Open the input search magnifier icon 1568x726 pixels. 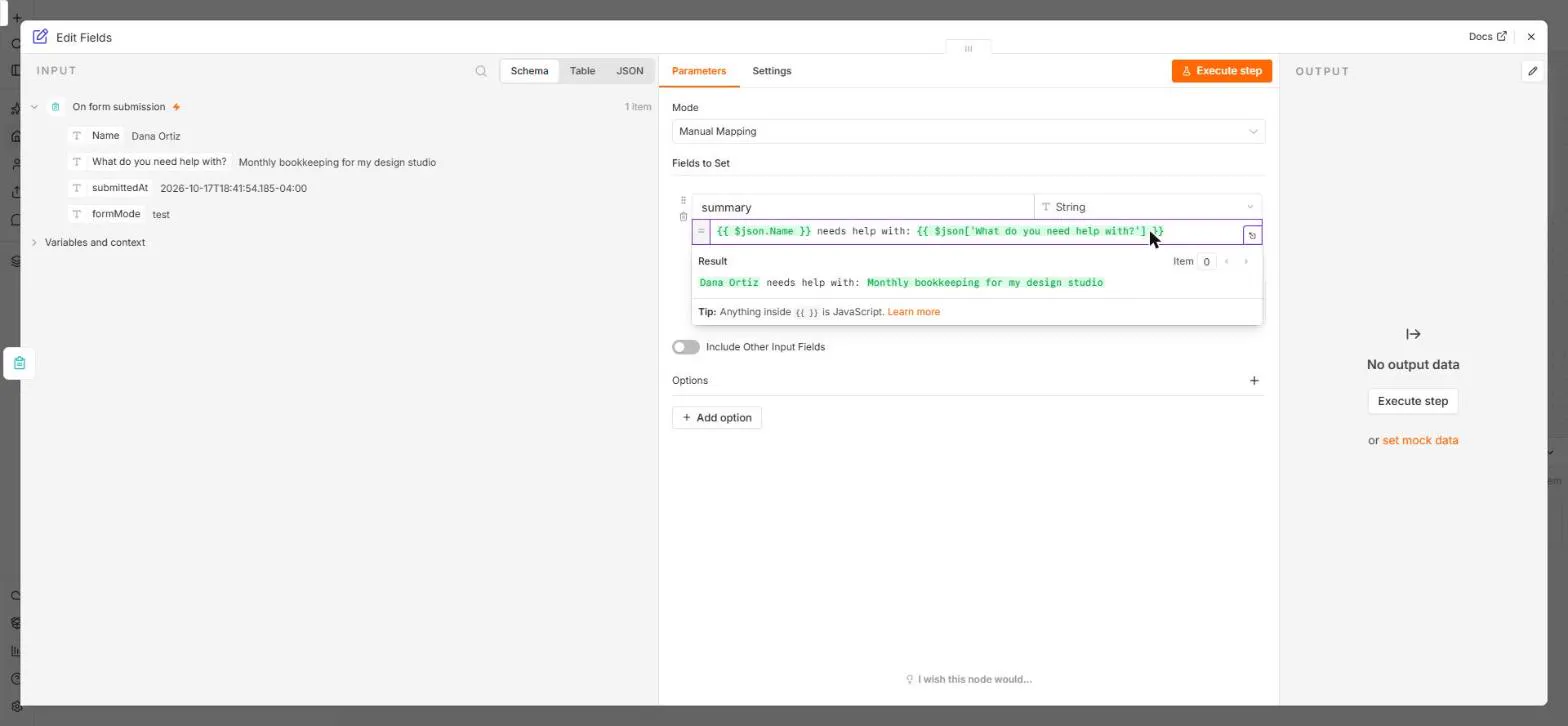pos(481,71)
